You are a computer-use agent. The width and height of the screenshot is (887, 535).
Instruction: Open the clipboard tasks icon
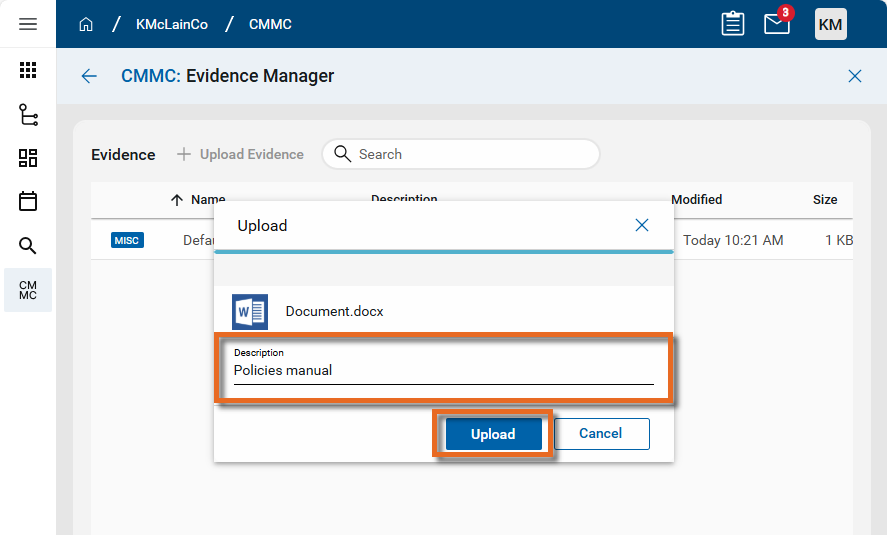pyautogui.click(x=733, y=24)
